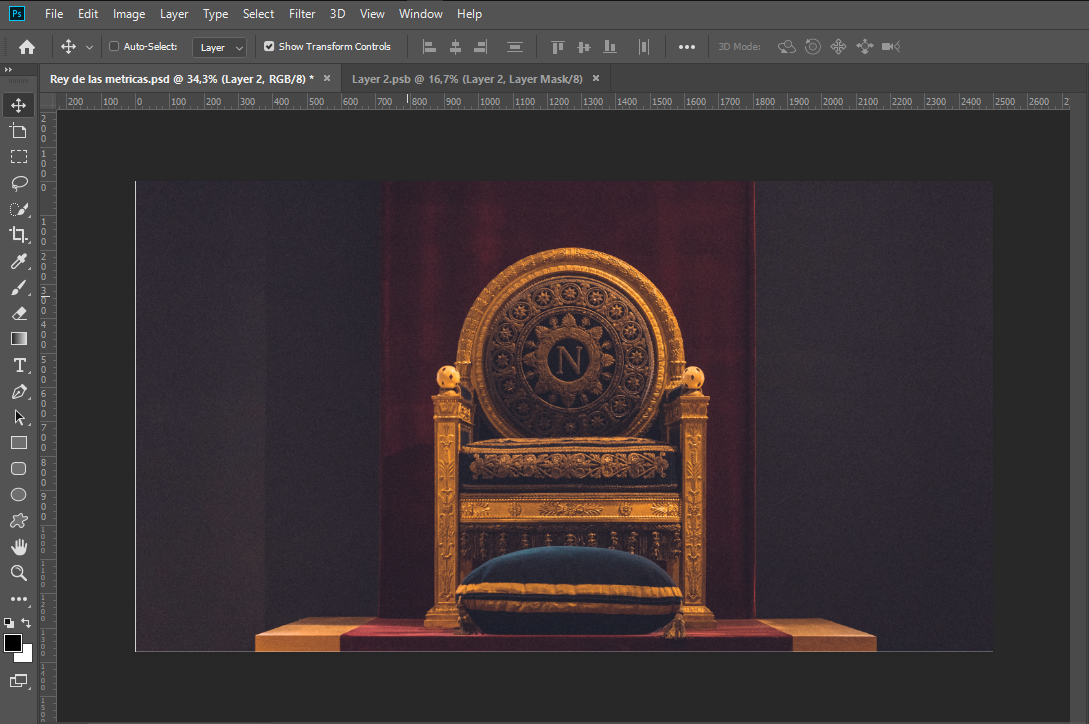Align bottom edges in options bar
1089x724 pixels.
pyautogui.click(x=610, y=47)
